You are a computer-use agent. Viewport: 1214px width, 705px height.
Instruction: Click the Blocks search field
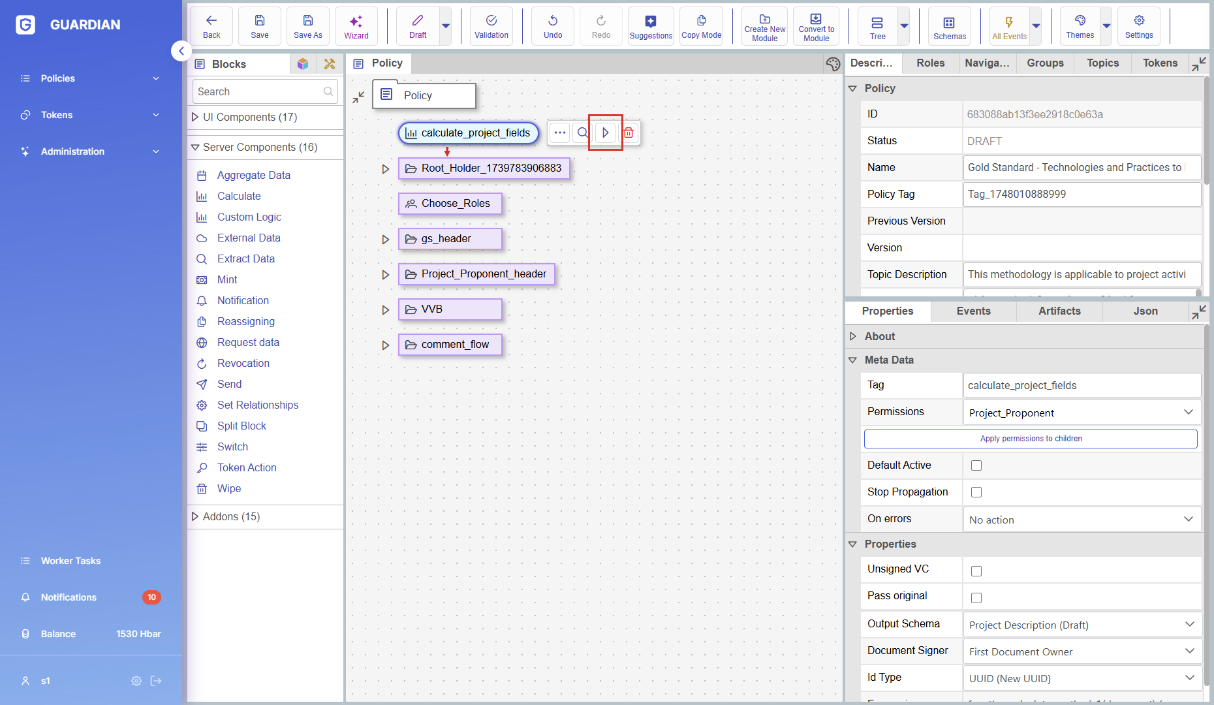(258, 92)
